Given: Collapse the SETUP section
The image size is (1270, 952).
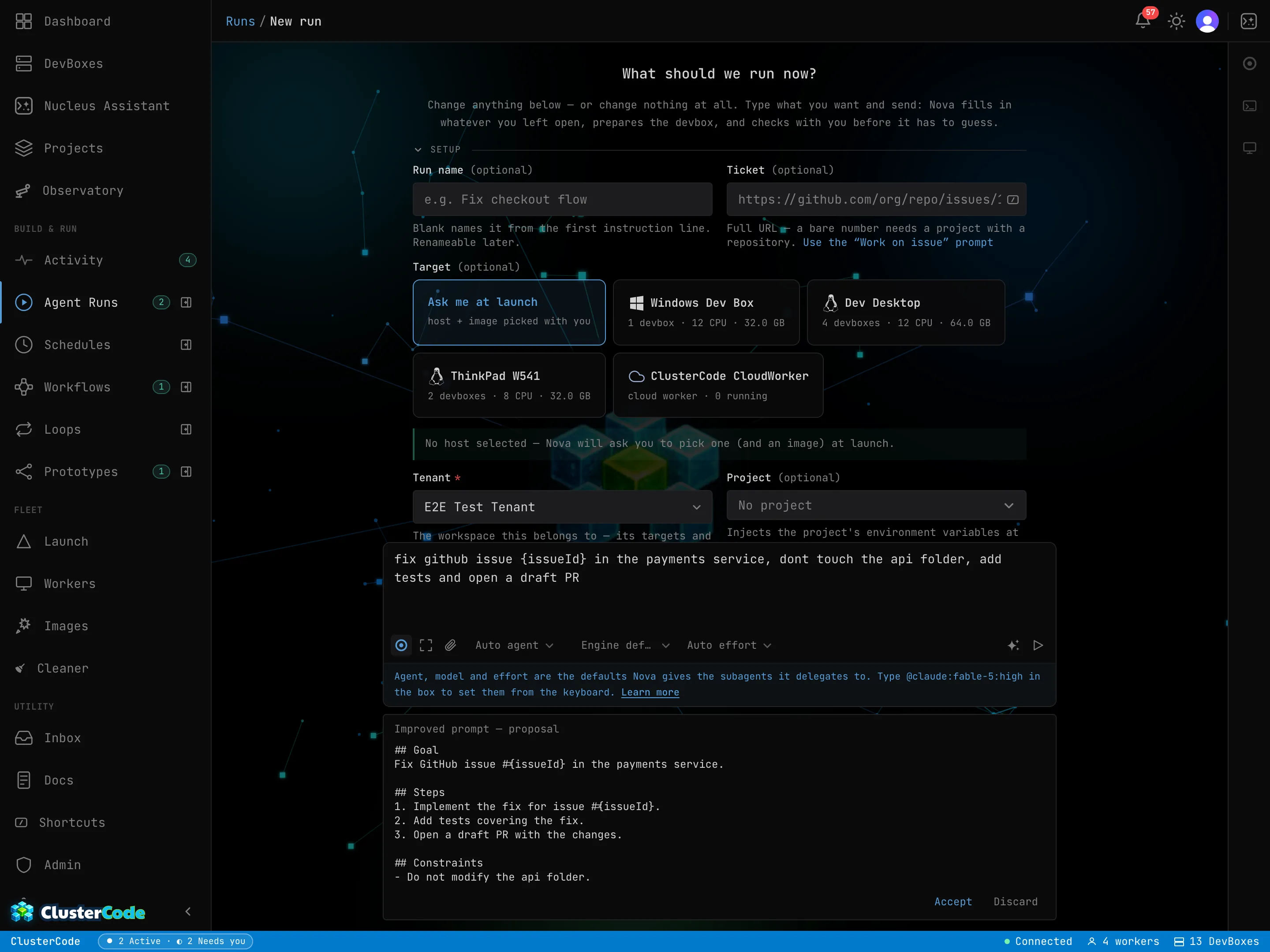Looking at the screenshot, I should coord(437,149).
